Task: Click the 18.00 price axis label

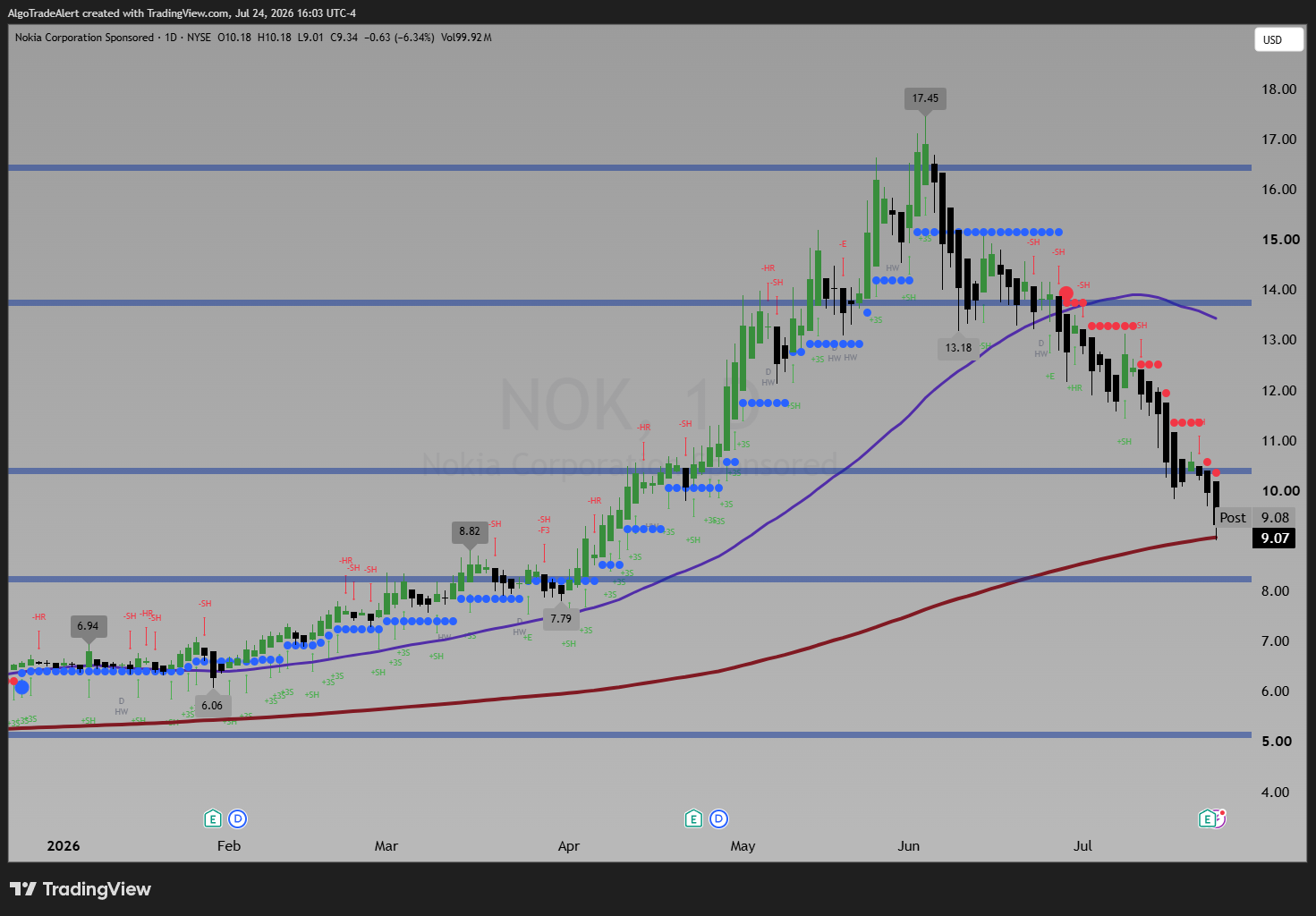Action: (1278, 89)
